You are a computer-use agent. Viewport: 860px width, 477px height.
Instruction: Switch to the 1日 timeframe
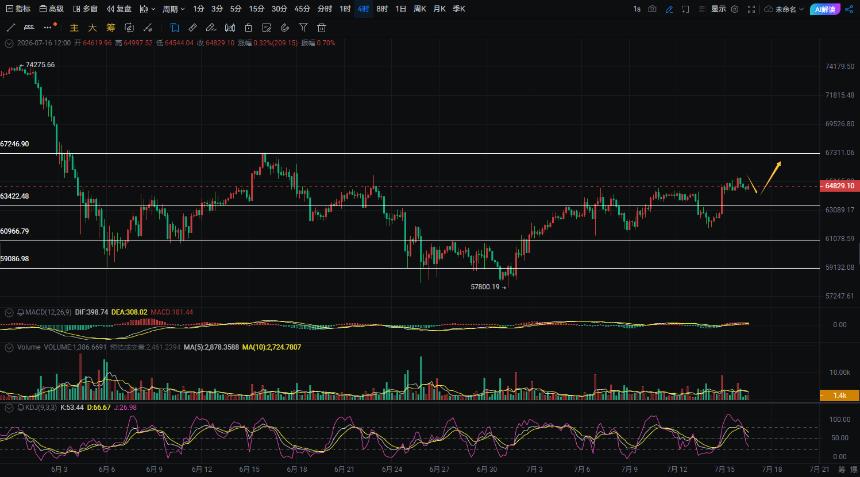click(x=401, y=9)
